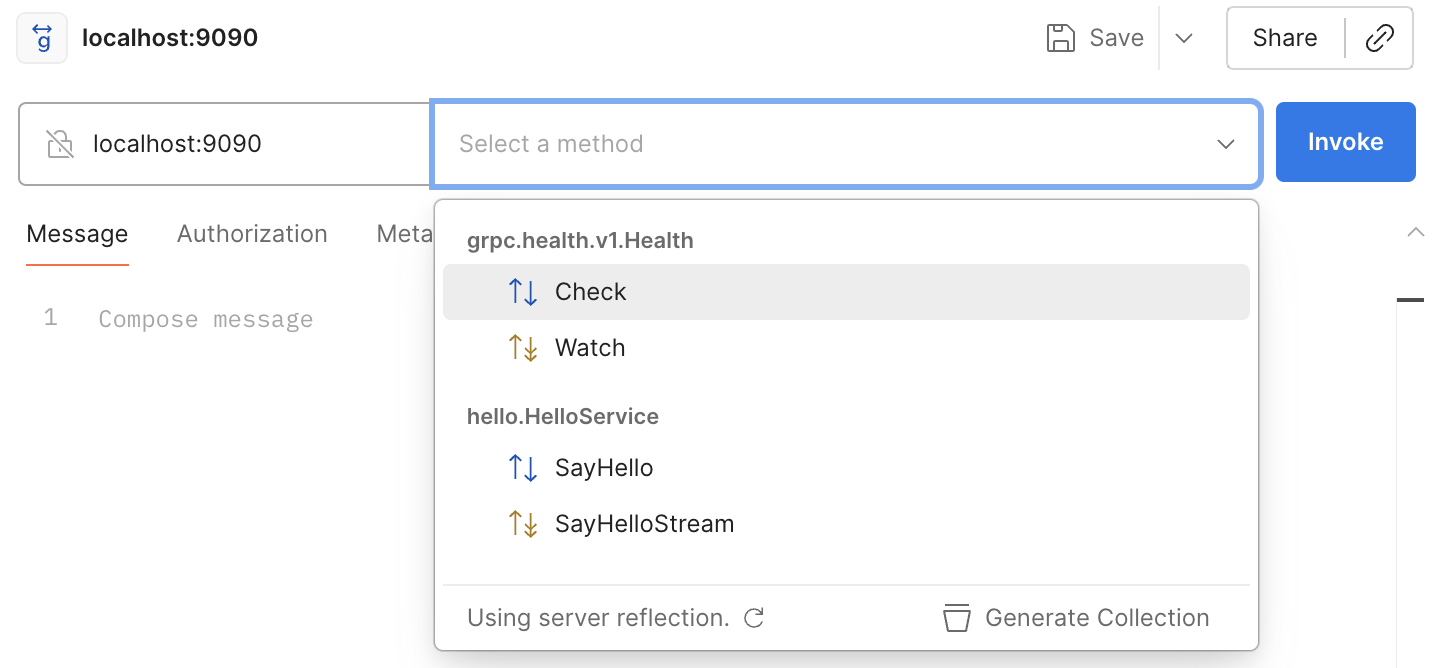Screen dimensions: 1438x668
Task: Open the Save options dropdown arrow
Action: (x=1184, y=38)
